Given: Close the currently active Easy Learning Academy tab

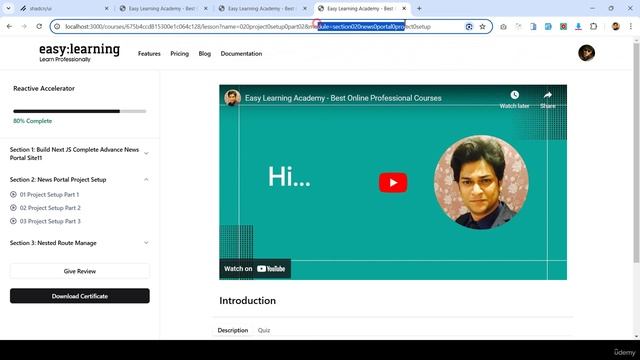Looking at the screenshot, I should coord(404,8).
